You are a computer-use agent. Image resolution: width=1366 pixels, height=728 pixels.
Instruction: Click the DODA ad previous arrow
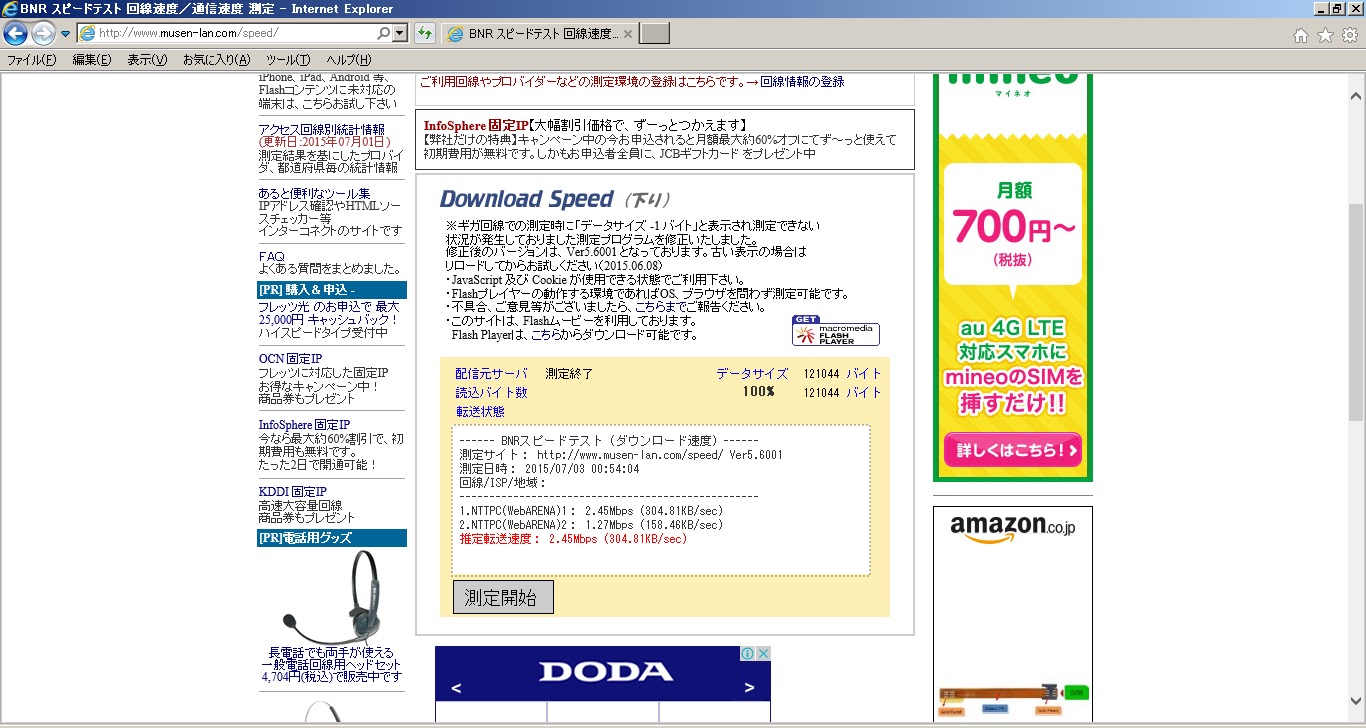[456, 688]
